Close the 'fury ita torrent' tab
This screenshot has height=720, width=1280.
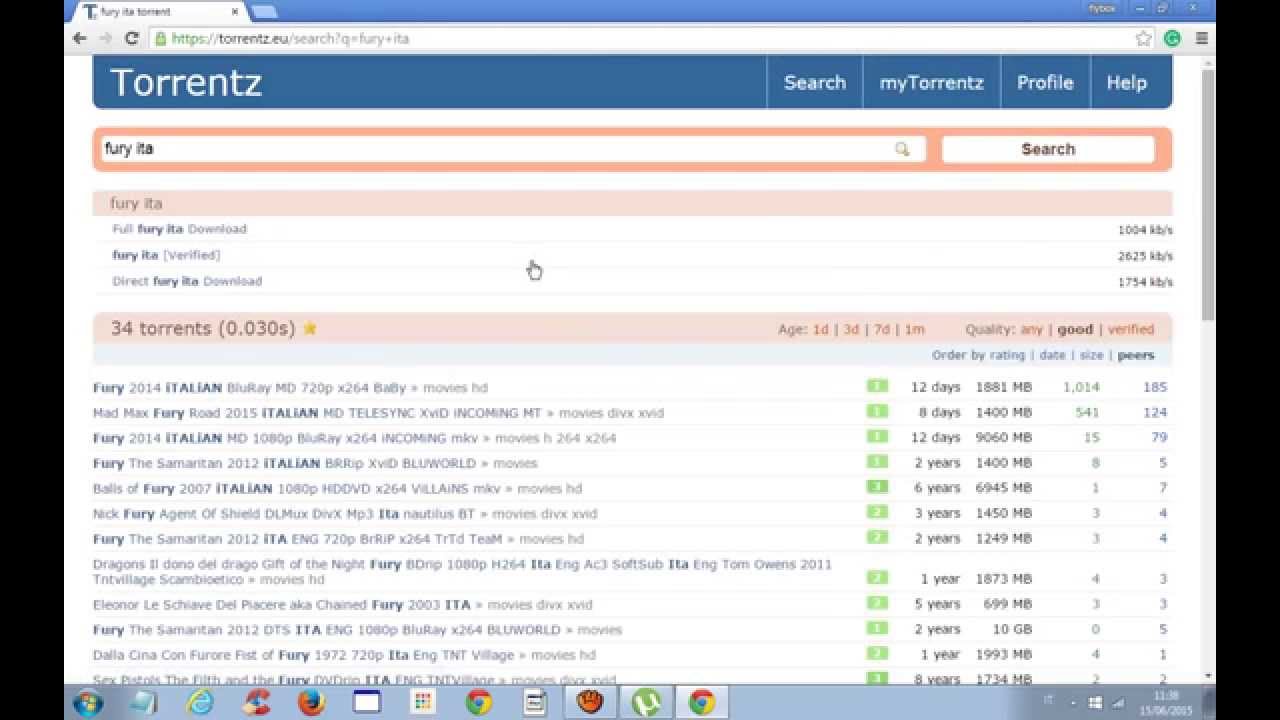[x=235, y=12]
